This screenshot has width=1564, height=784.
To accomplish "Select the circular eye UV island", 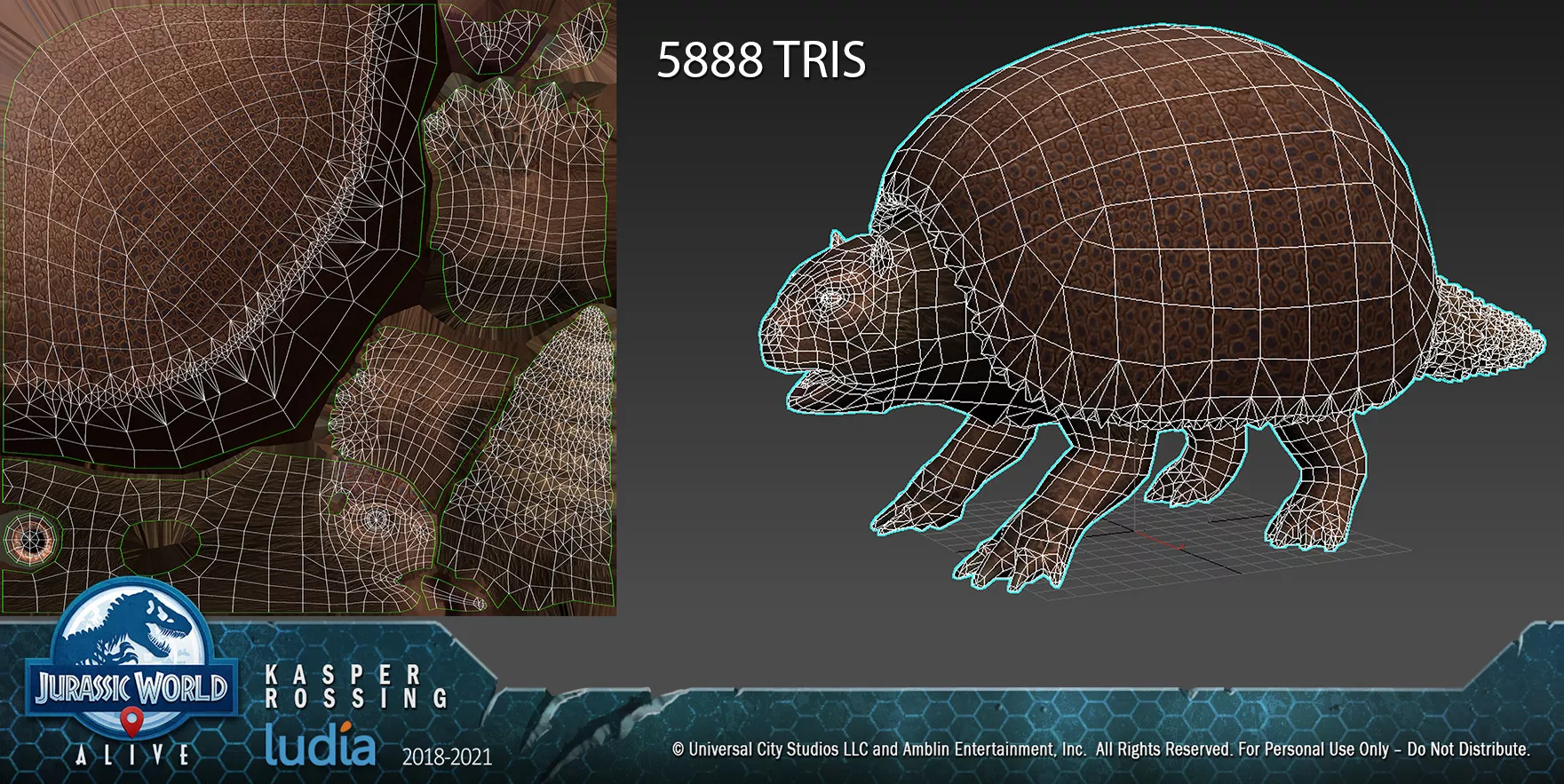I will point(30,539).
